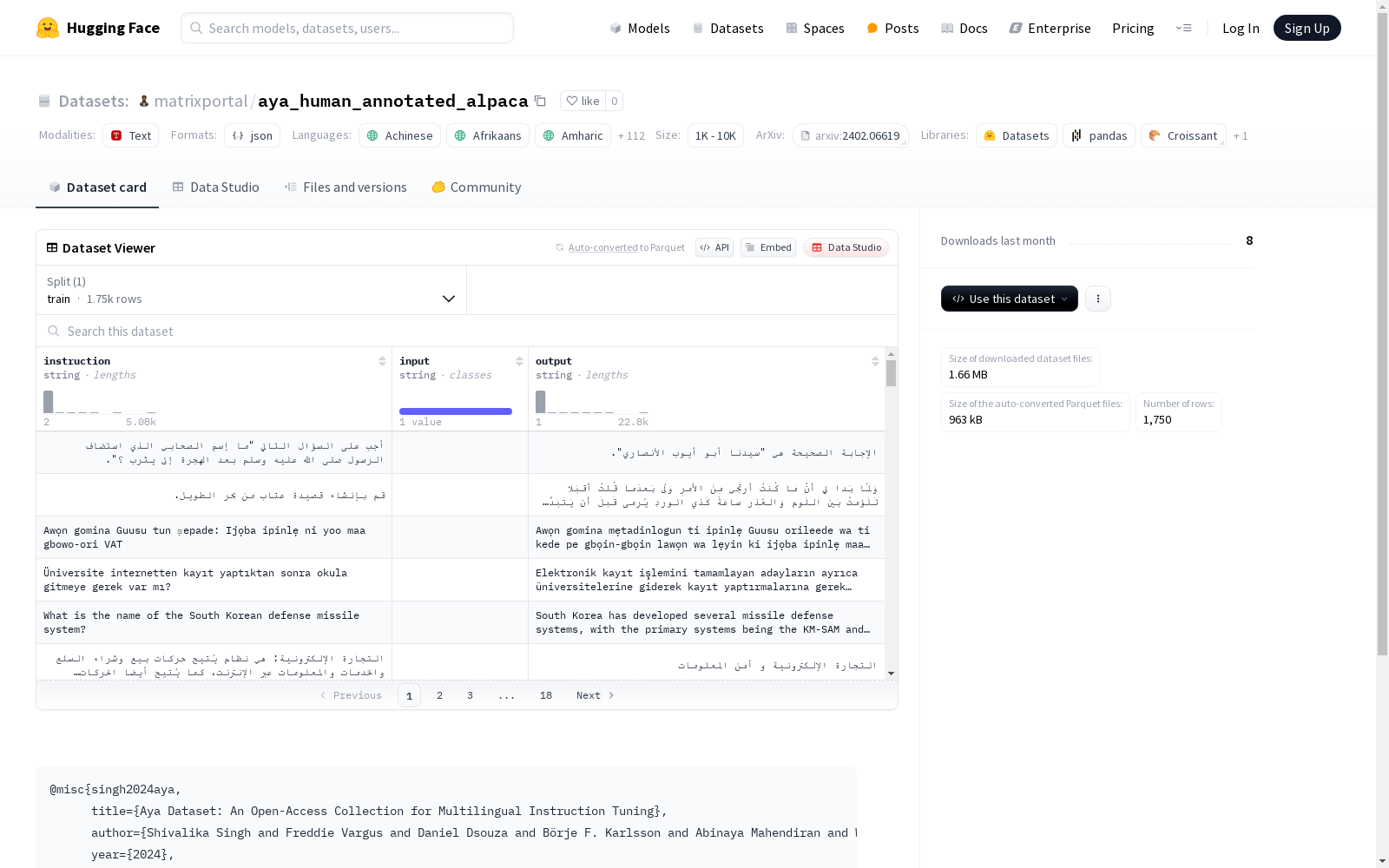Open the Use this dataset dropdown

(x=1010, y=299)
